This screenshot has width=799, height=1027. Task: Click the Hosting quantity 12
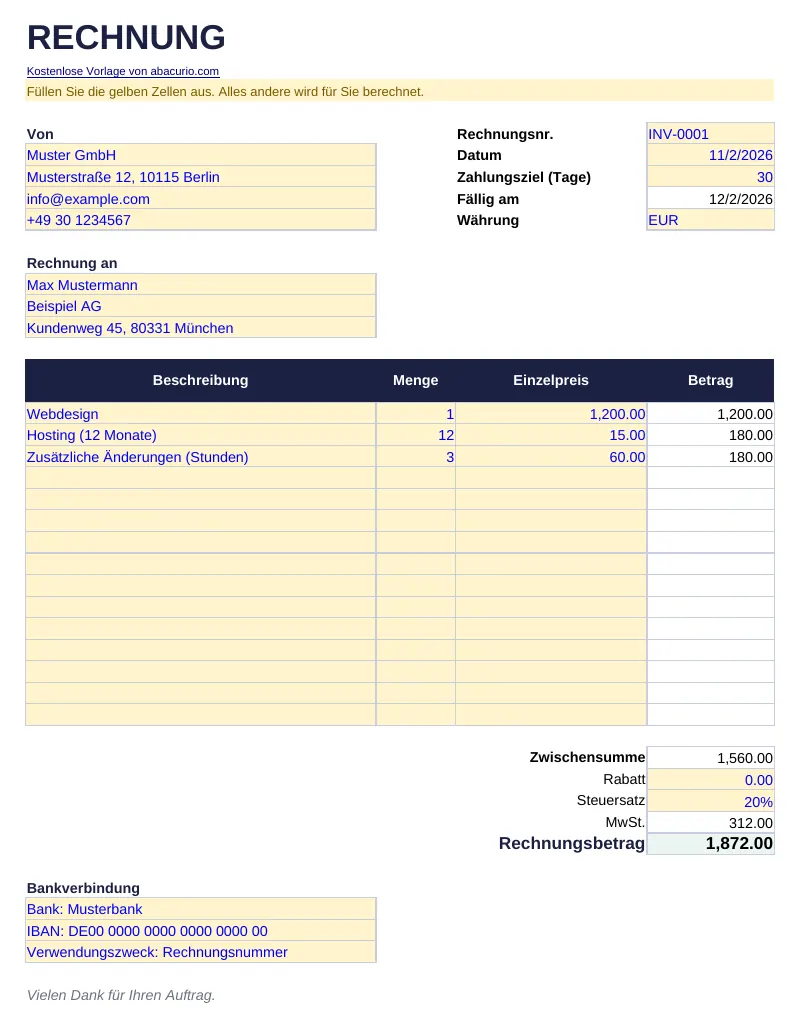click(x=415, y=435)
